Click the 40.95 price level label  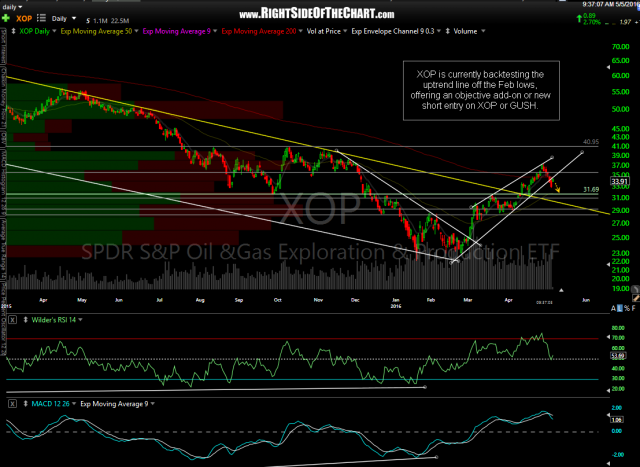(x=591, y=142)
